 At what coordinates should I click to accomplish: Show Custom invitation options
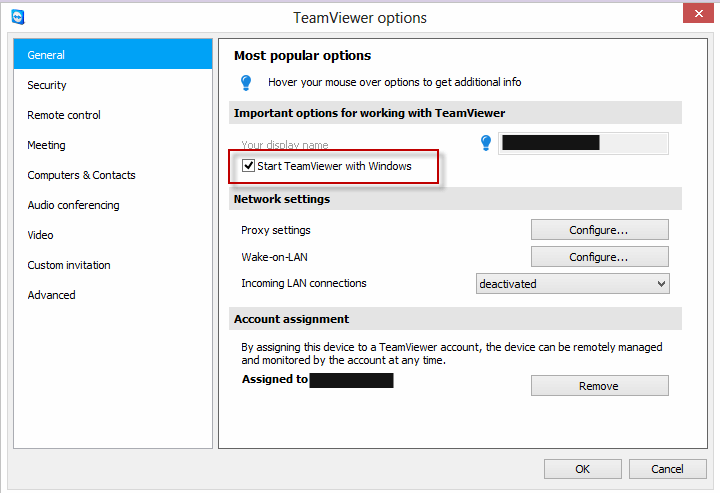click(69, 265)
